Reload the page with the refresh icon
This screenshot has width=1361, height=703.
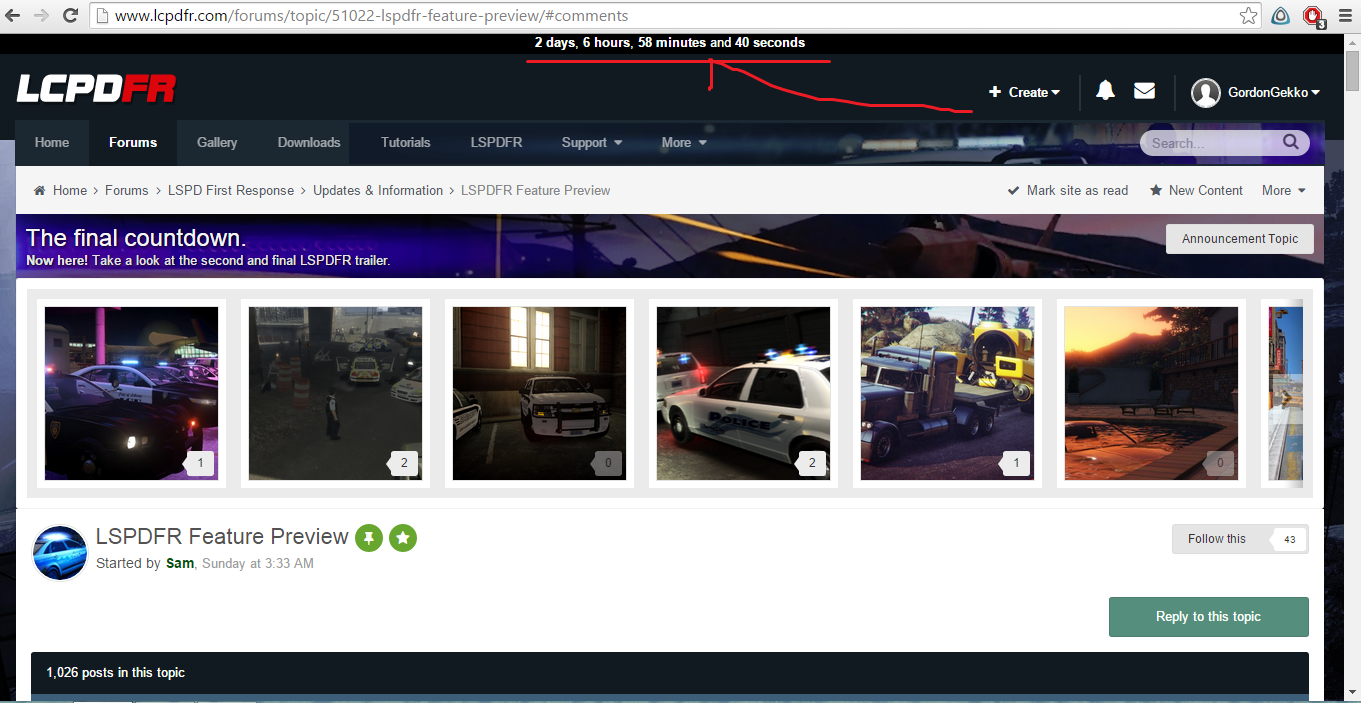(70, 16)
